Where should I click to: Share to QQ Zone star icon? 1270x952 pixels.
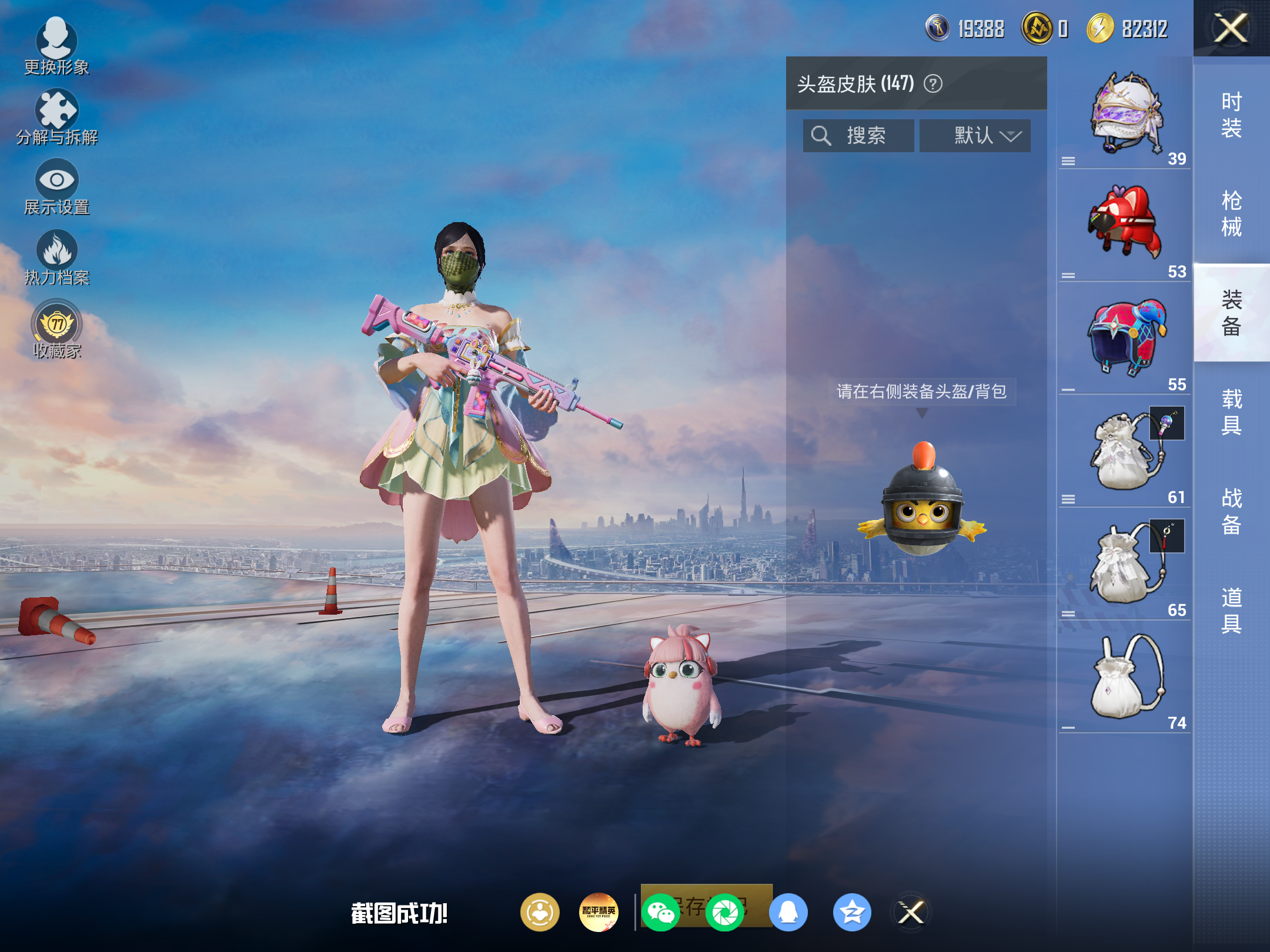(x=851, y=912)
